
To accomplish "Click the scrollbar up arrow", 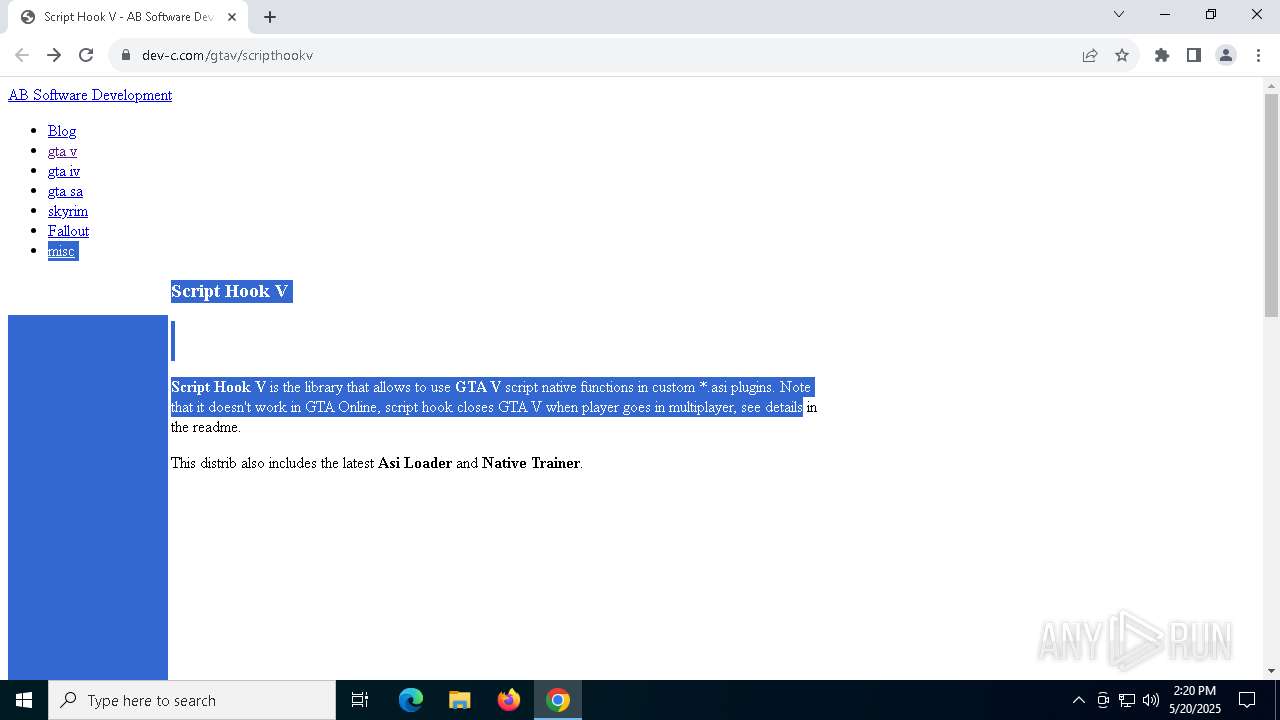I will (x=1271, y=85).
